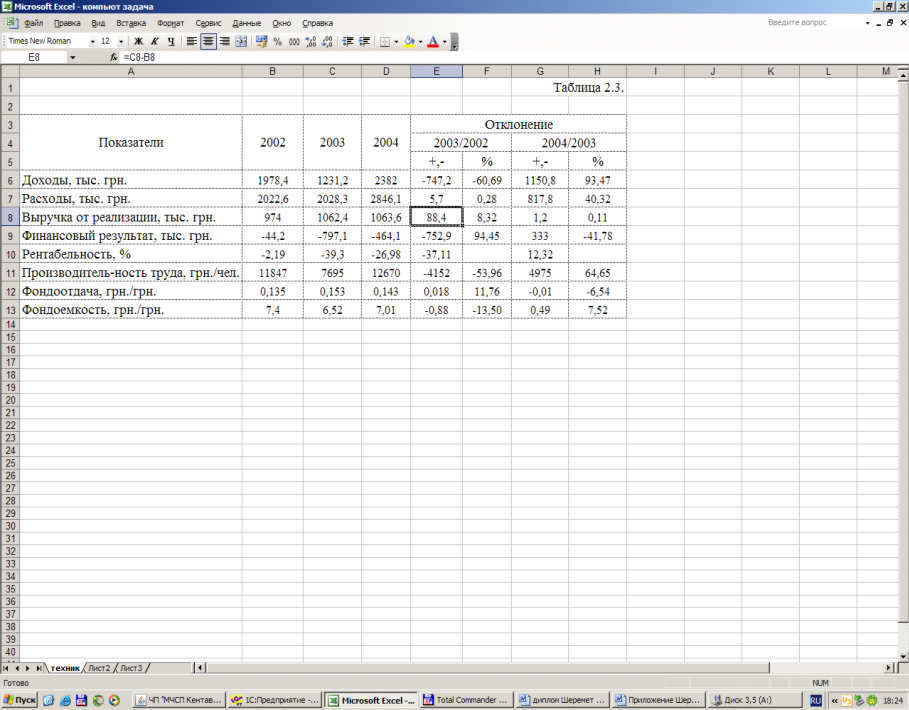
Task: Click Increase Decimal icon
Action: [x=311, y=41]
